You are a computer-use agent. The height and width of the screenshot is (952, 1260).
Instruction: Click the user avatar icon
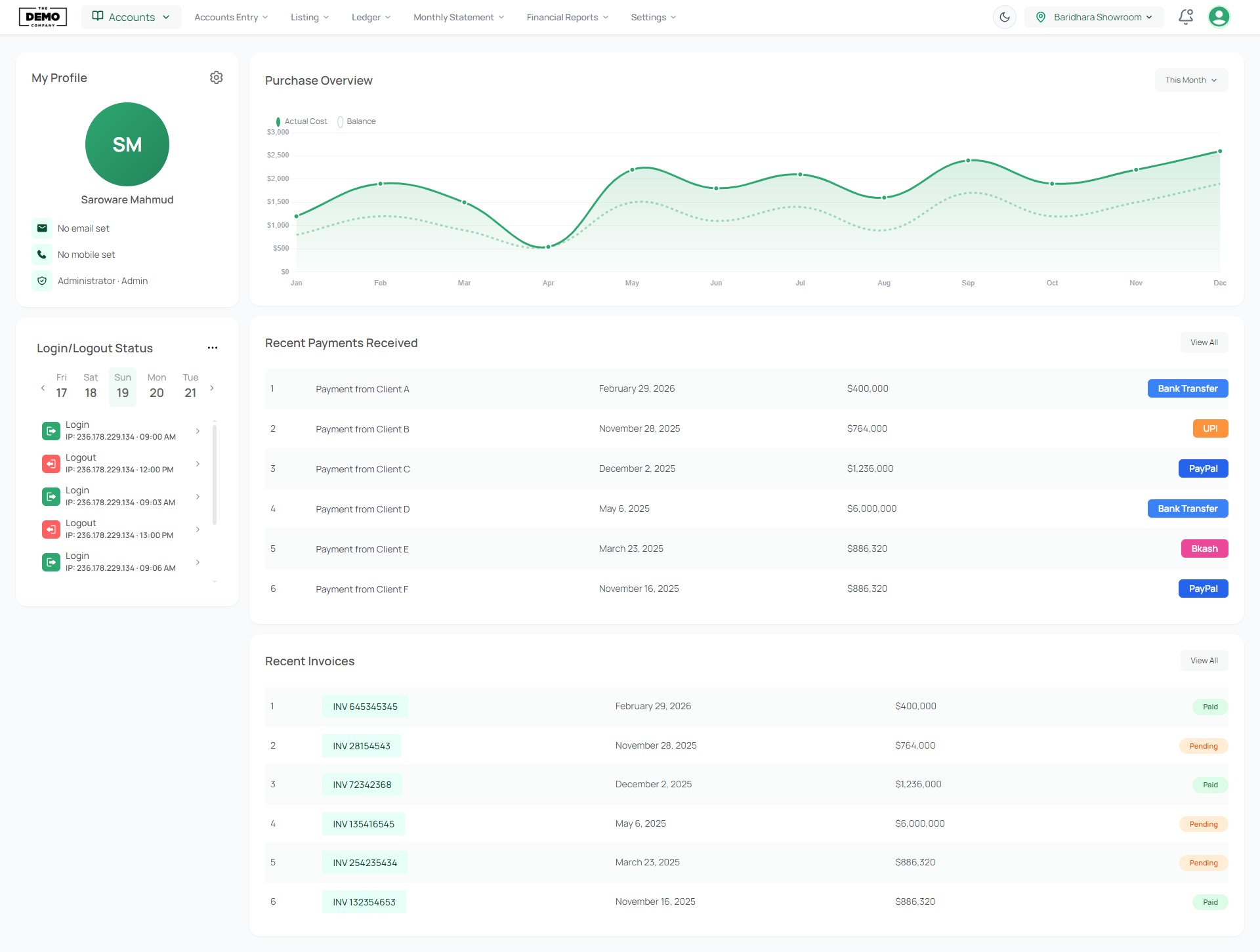click(x=1219, y=17)
